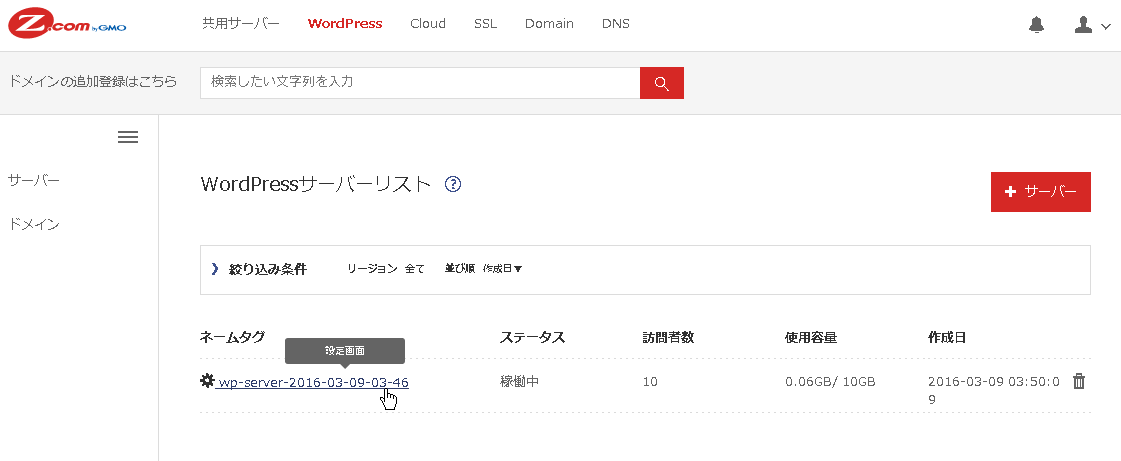The height and width of the screenshot is (461, 1121).
Task: Select the リージョン 全て filter
Action: click(x=385, y=269)
